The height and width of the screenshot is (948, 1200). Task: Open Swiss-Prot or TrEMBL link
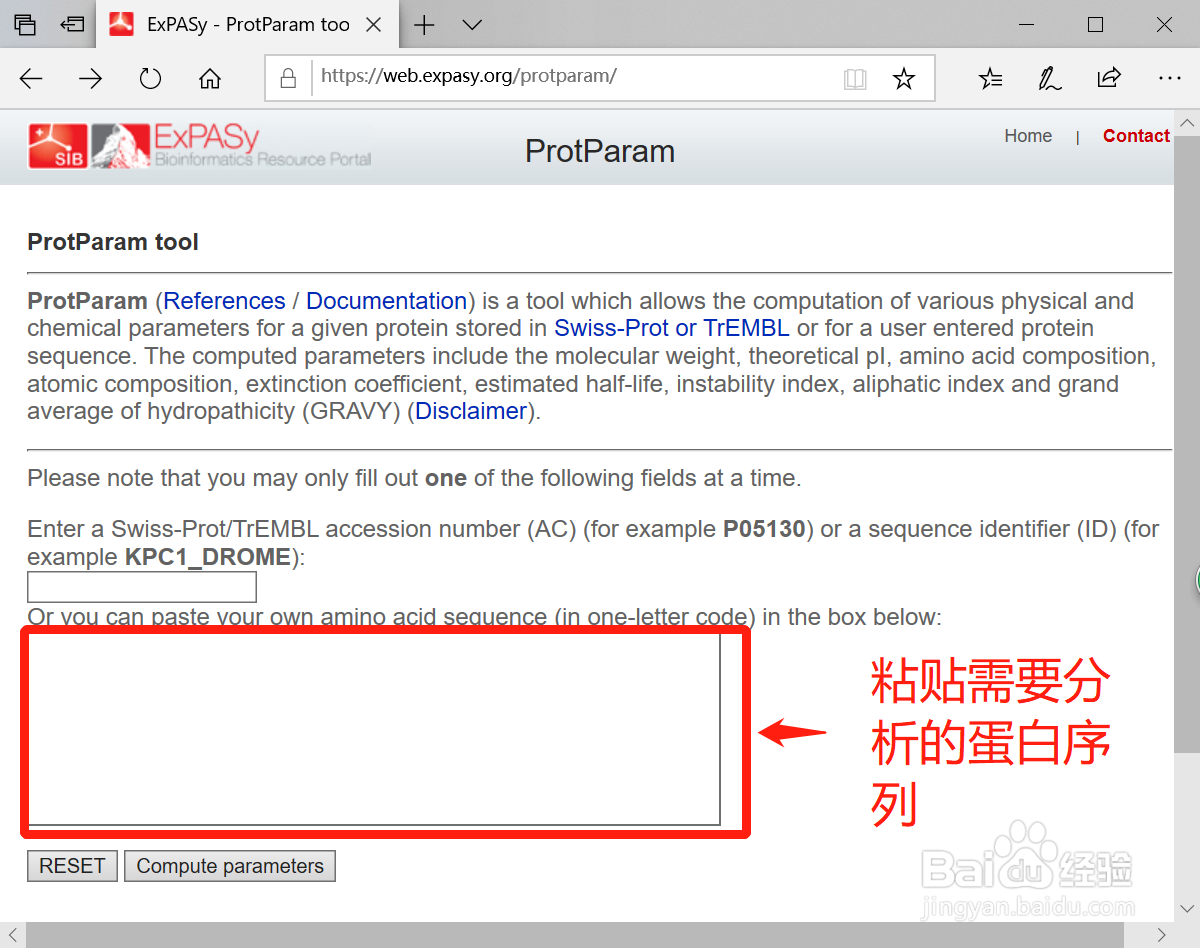(672, 328)
